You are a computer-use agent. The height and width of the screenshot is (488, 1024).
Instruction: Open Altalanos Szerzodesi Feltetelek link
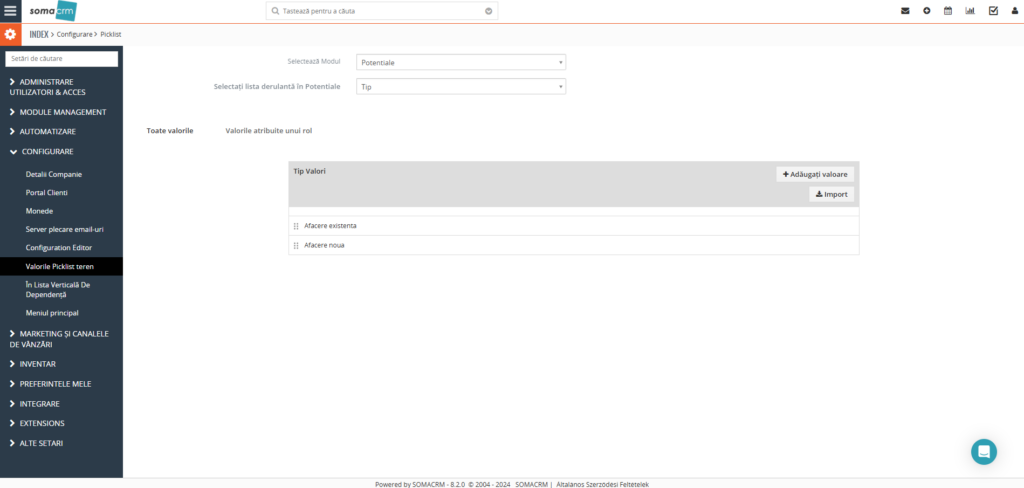coord(602,484)
